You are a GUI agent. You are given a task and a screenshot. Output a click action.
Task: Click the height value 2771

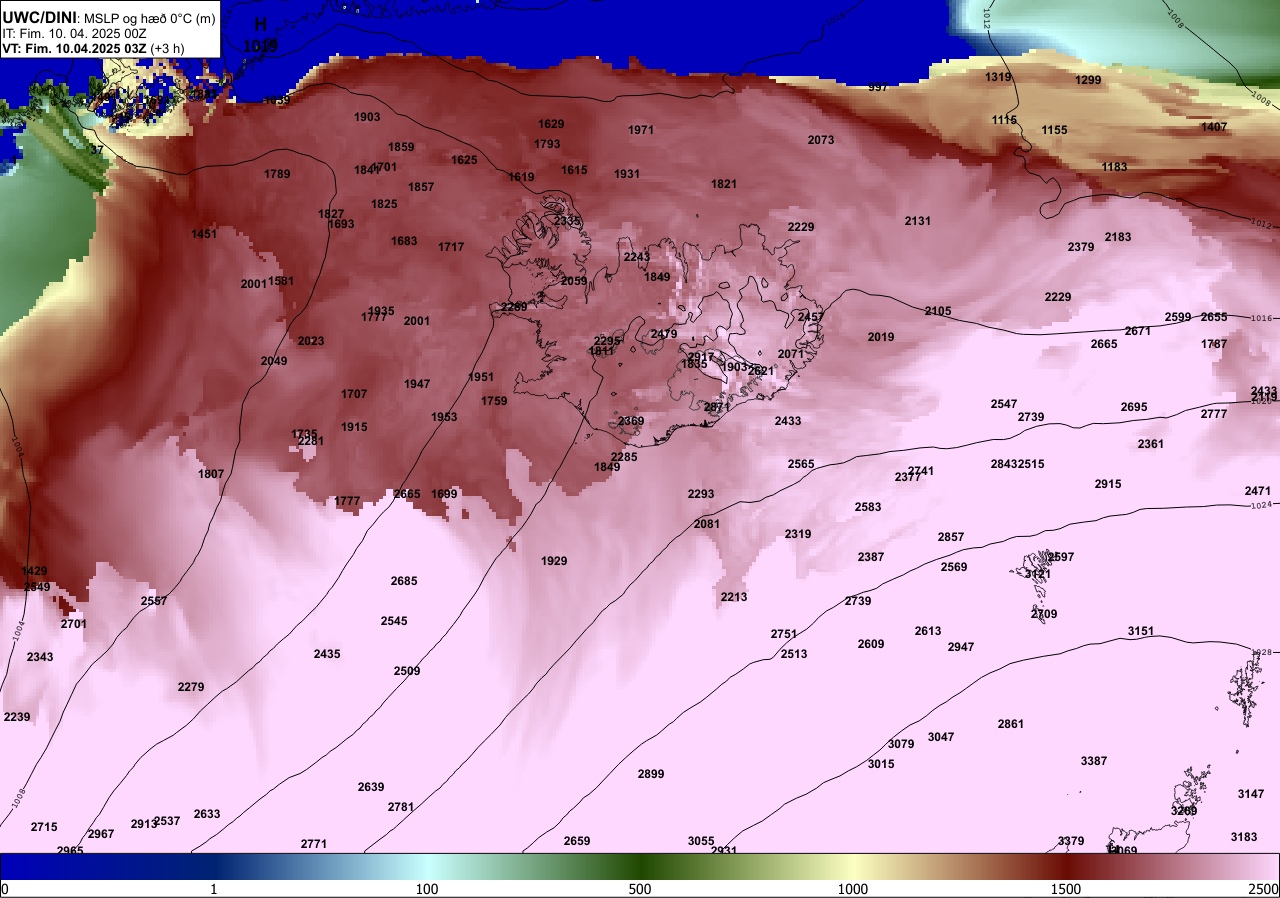pos(314,844)
